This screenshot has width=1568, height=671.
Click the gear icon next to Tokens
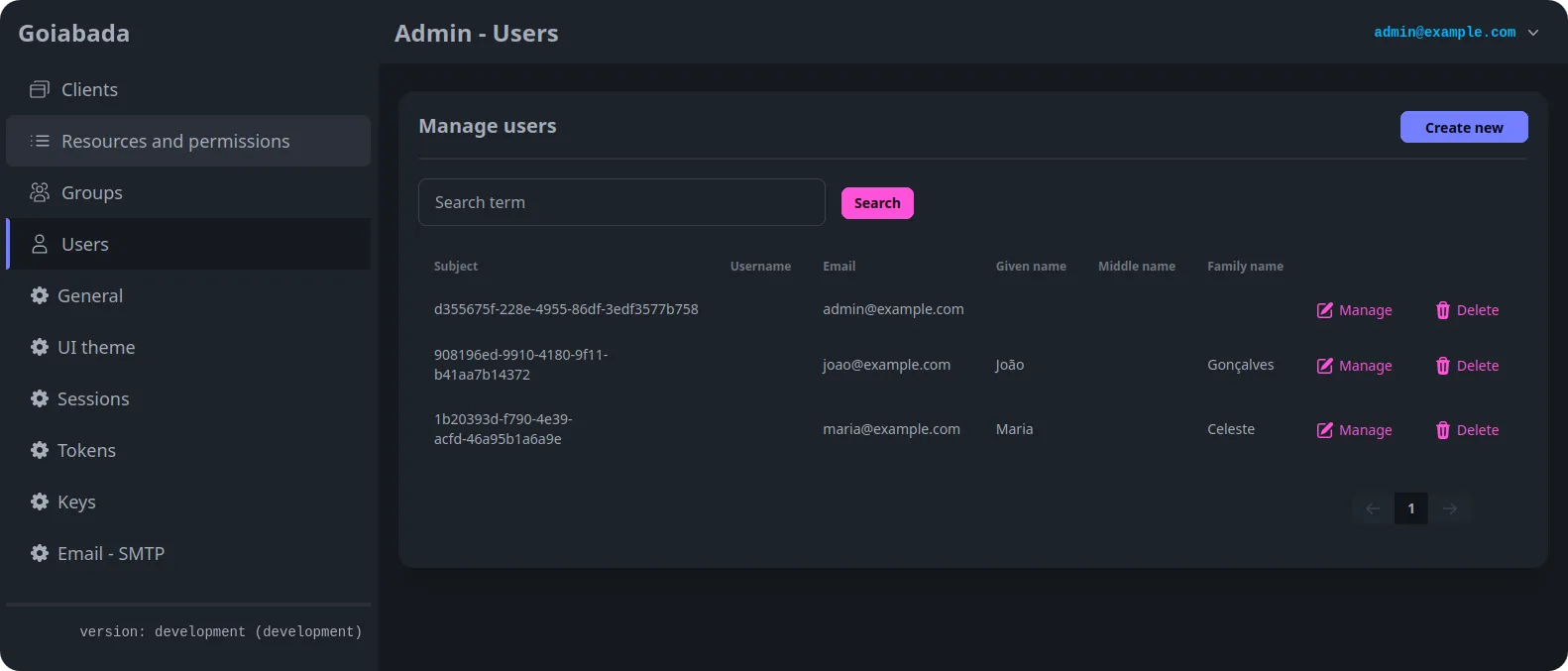tap(40, 450)
